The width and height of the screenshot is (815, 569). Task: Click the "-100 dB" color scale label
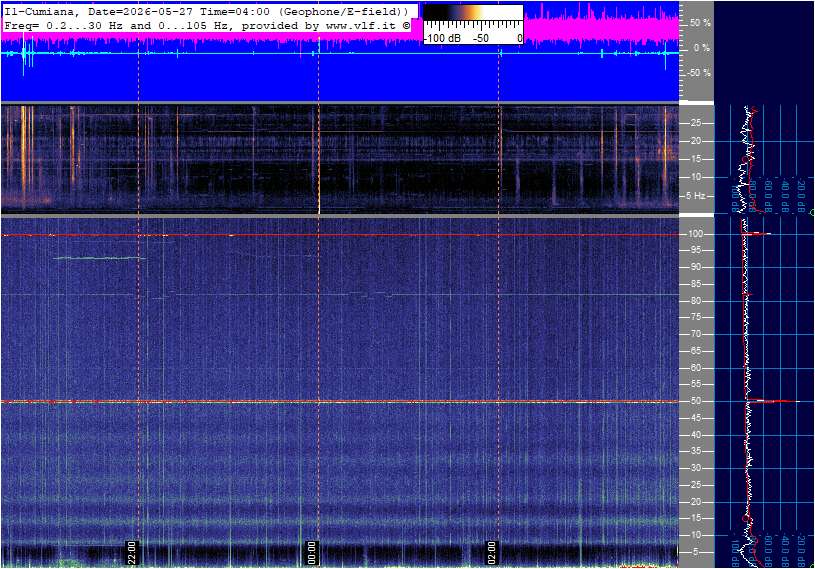443,38
